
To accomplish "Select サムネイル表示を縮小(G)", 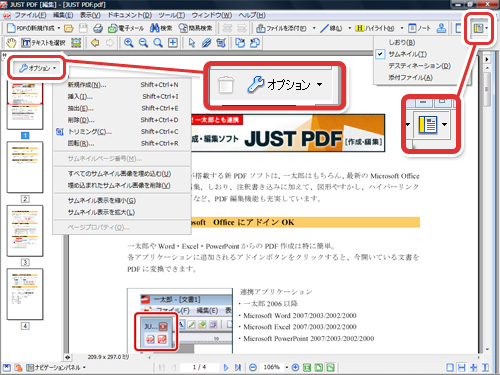I will coord(122,200).
